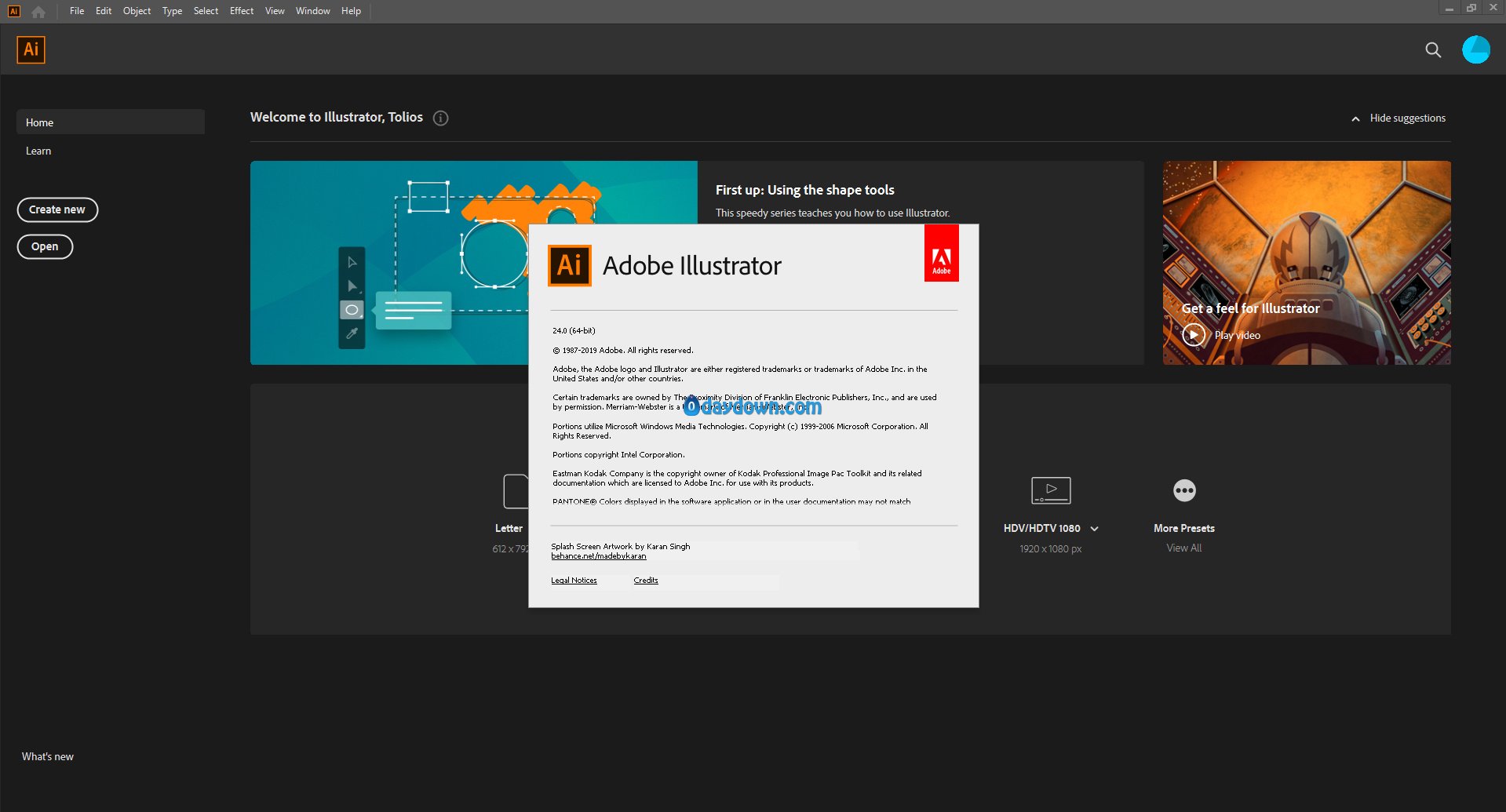Image resolution: width=1506 pixels, height=812 pixels.
Task: Click the More Presets ellipsis icon
Action: [x=1183, y=491]
